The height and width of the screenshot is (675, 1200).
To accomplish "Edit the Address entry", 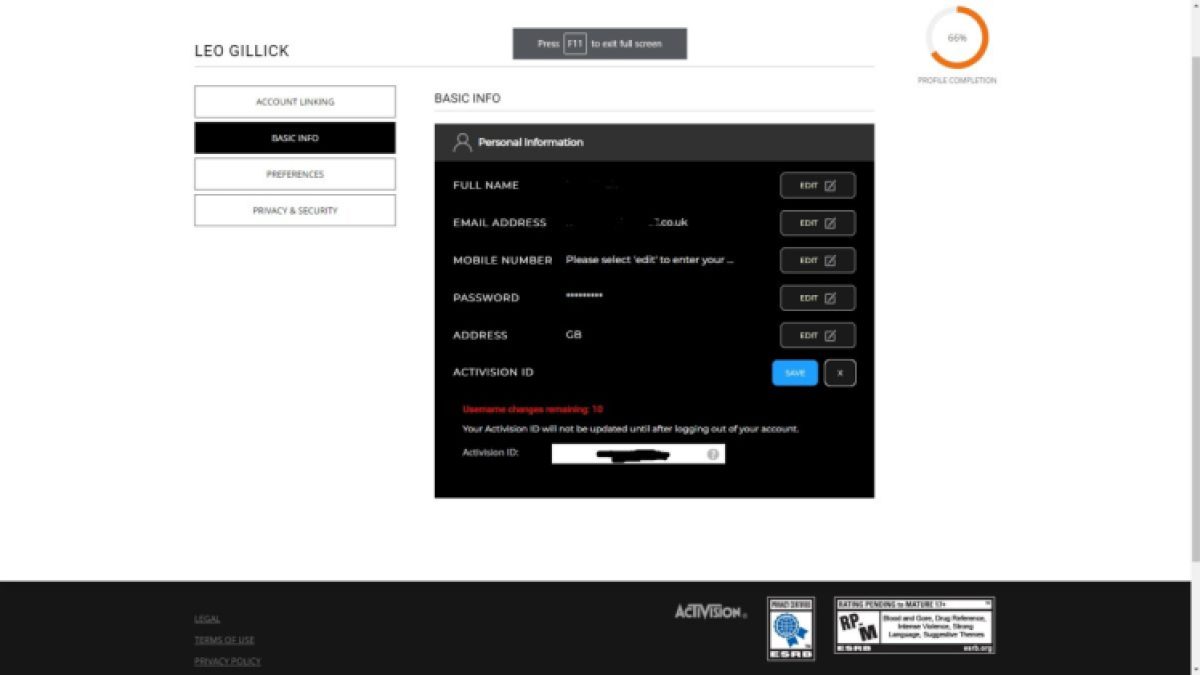I will [x=817, y=335].
